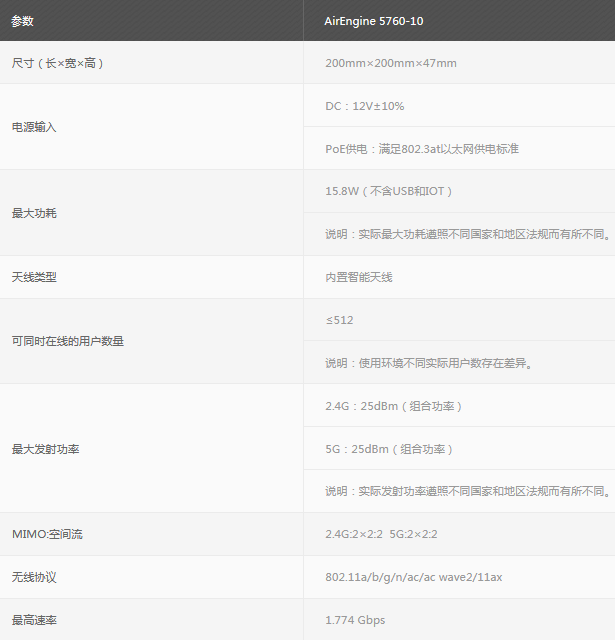The height and width of the screenshot is (640, 615).
Task: Select the ≤512 user count value
Action: tap(339, 320)
